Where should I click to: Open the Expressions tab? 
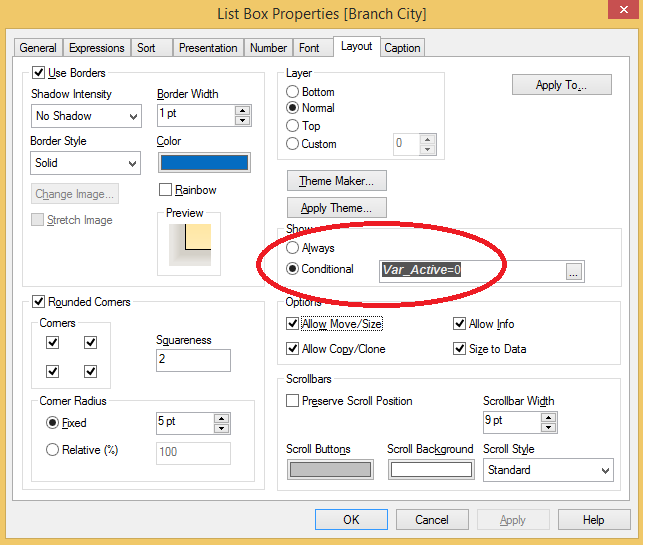pos(97,48)
